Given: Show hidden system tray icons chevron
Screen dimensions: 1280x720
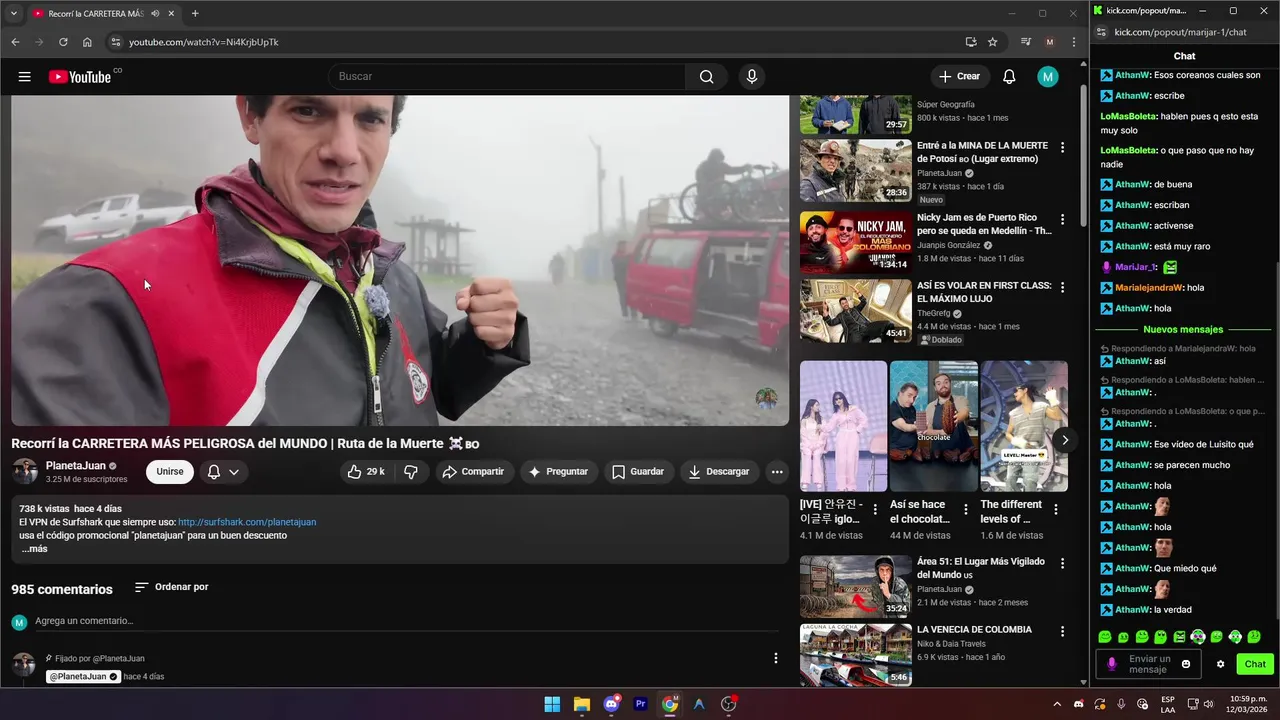Looking at the screenshot, I should point(1057,704).
